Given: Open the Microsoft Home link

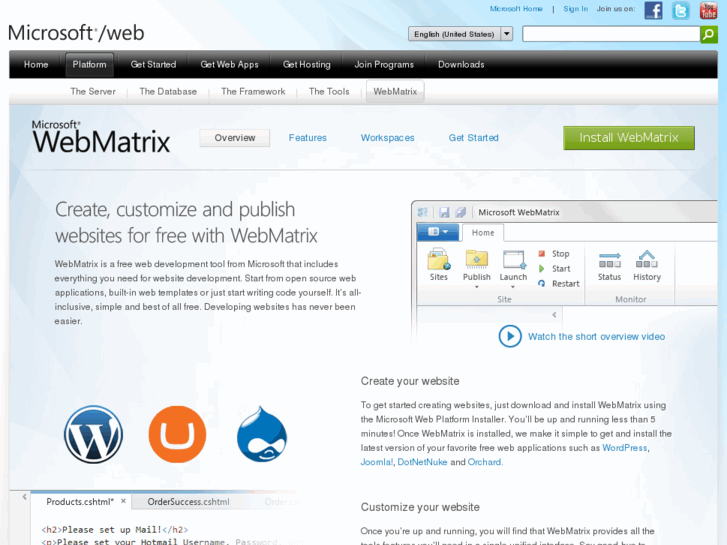Looking at the screenshot, I should click(516, 9).
